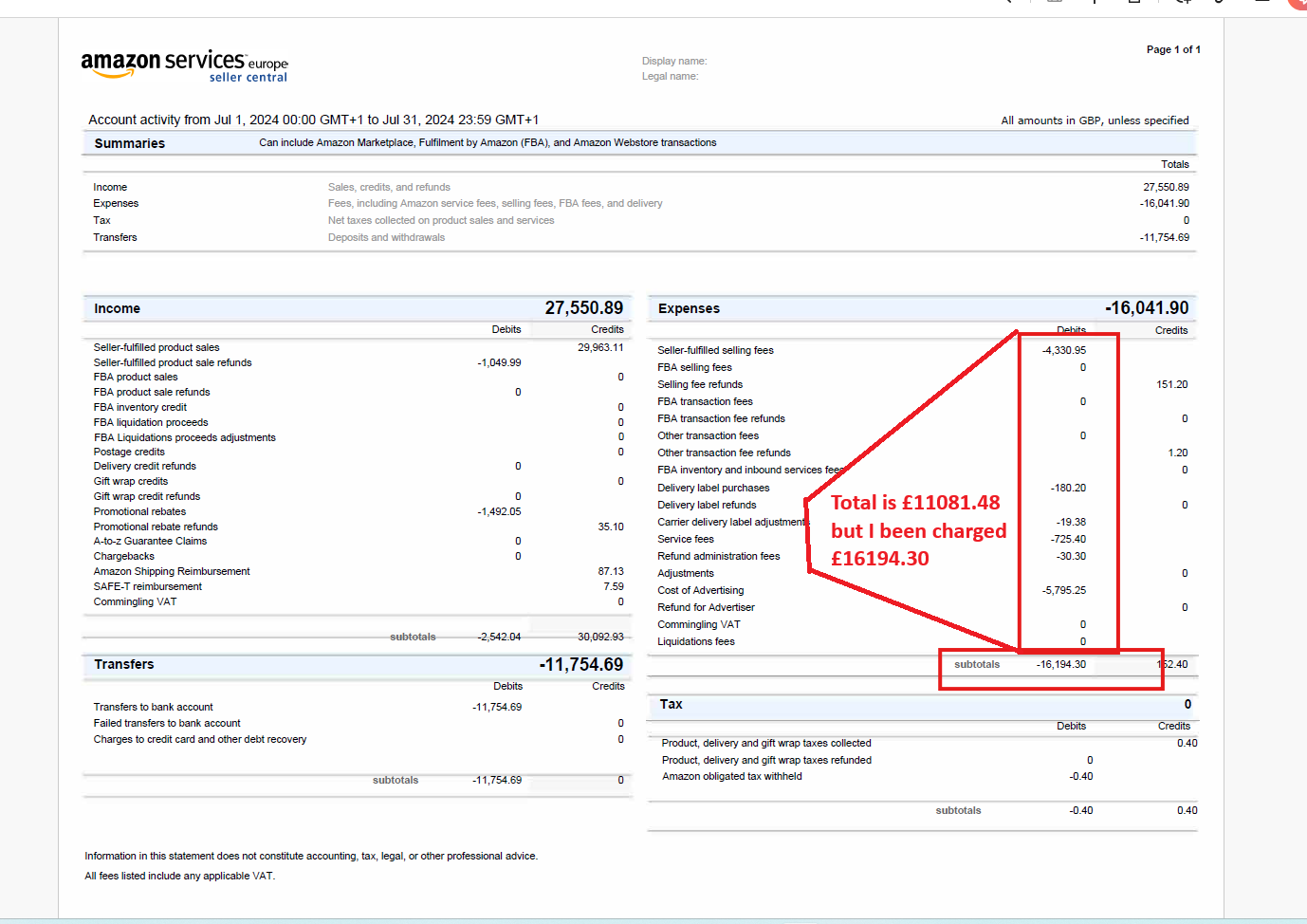This screenshot has height=924, width=1307.
Task: Click the Summaries Income total 27,550.89
Action: click(1166, 187)
